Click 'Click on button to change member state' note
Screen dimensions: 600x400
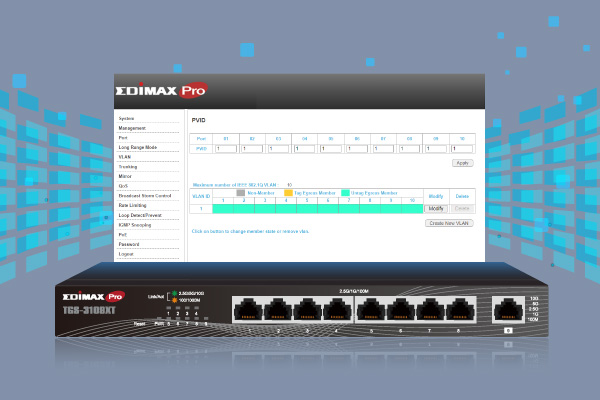point(250,231)
